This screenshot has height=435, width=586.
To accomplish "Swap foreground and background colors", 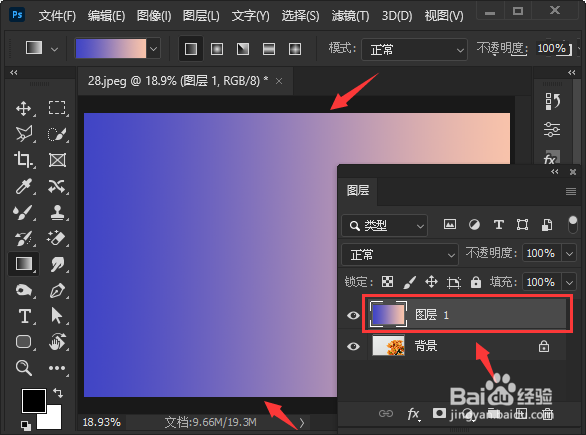I will 58,393.
